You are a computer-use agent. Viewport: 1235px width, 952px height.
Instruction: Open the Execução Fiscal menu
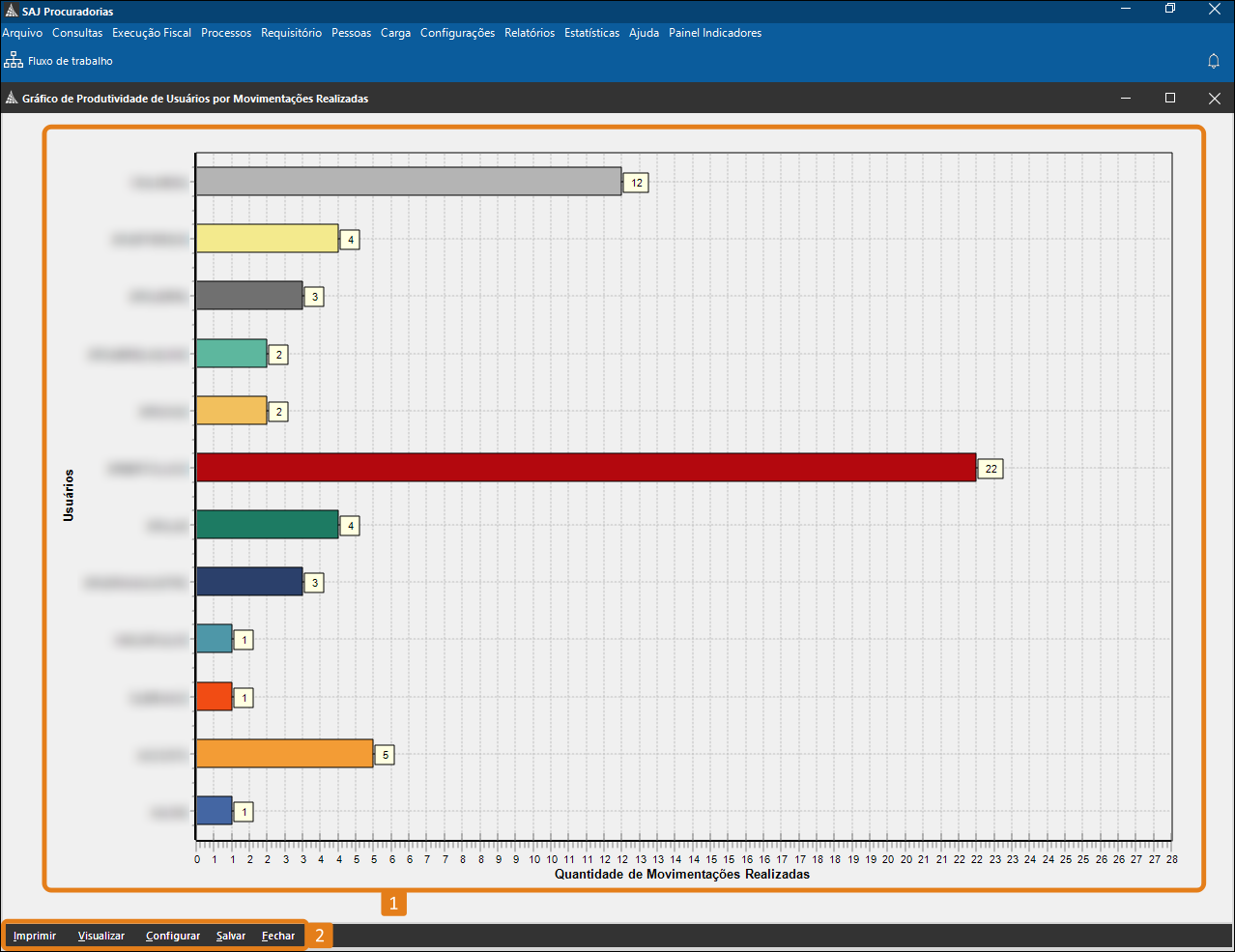click(x=152, y=33)
